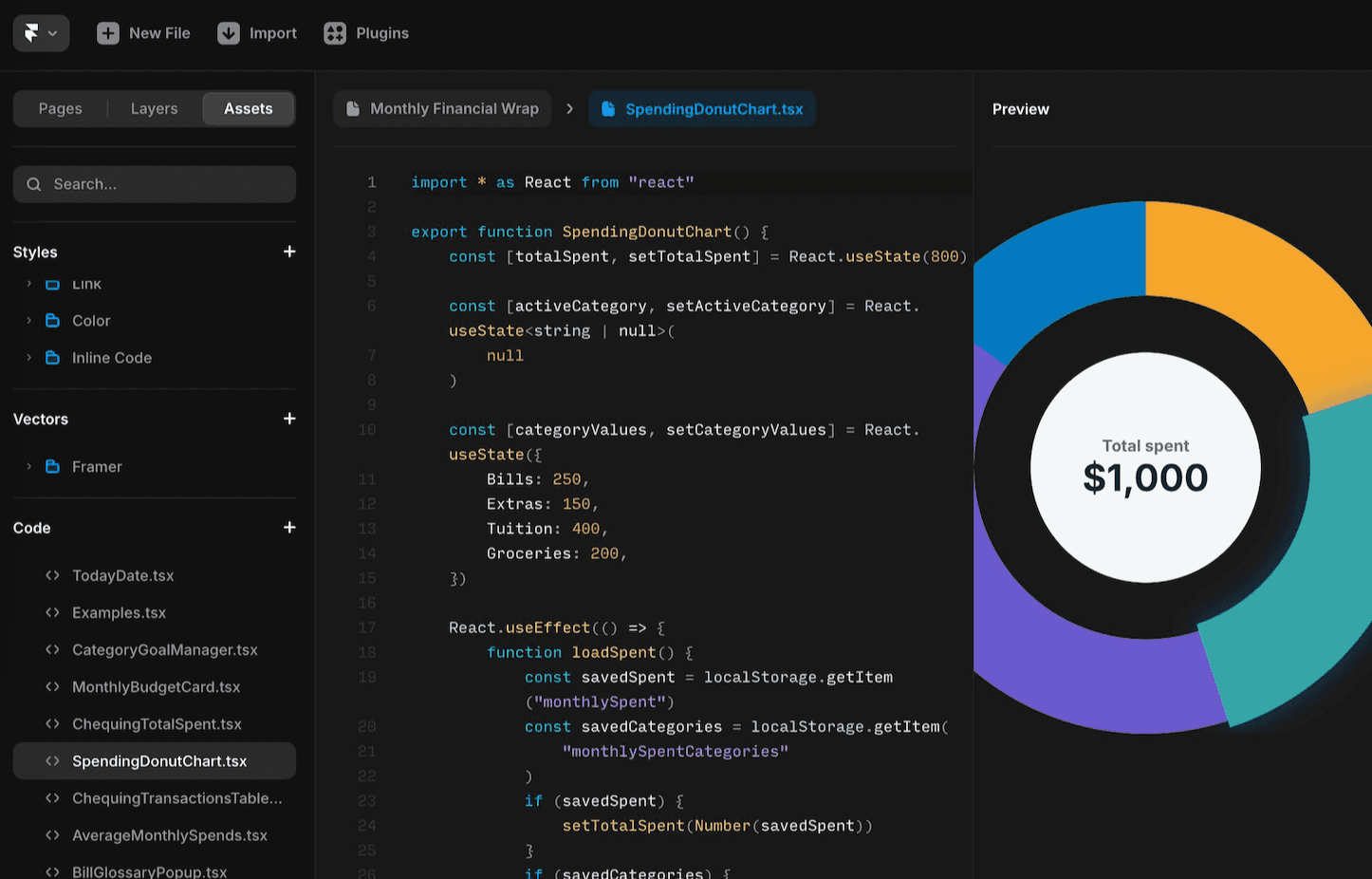Go to Monthly Financial Wrap breadcrumb
Image resolution: width=1372 pixels, height=879 pixels.
click(443, 109)
